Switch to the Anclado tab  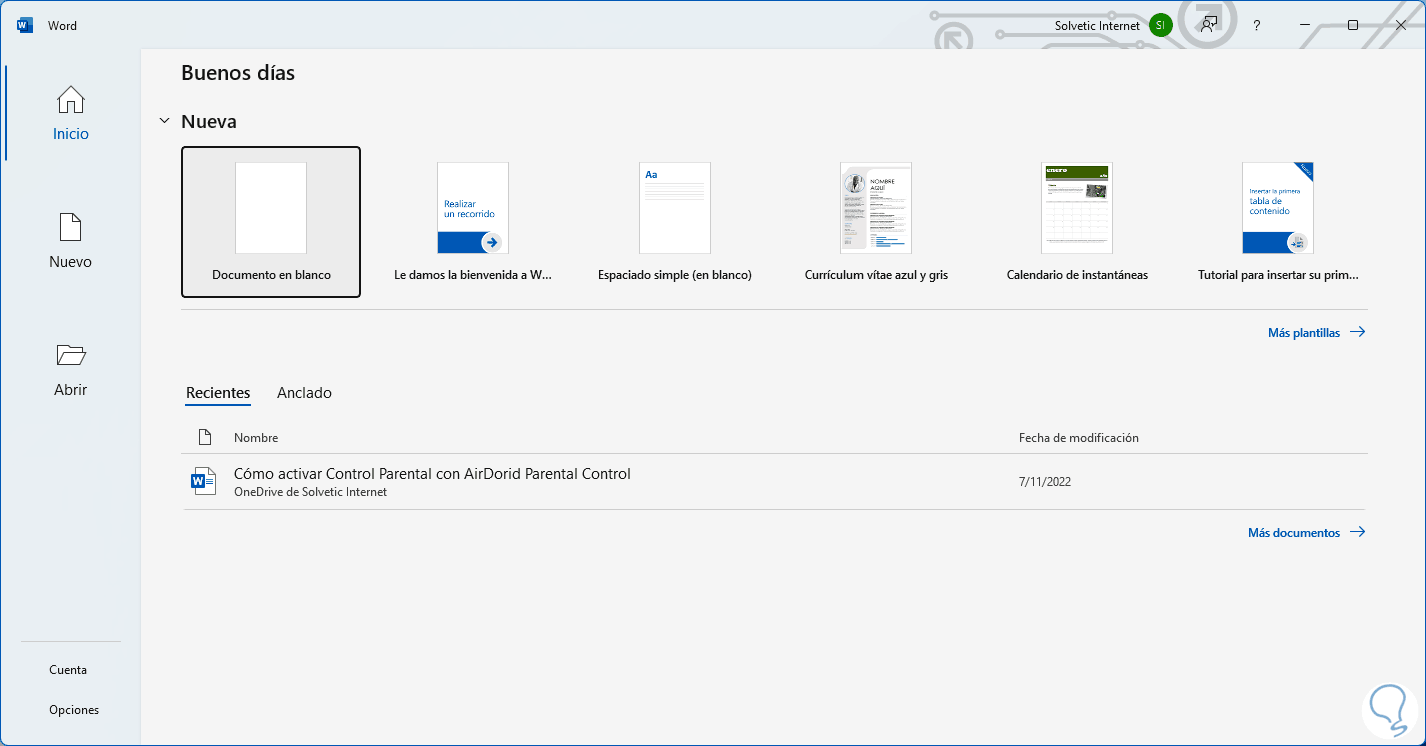304,393
